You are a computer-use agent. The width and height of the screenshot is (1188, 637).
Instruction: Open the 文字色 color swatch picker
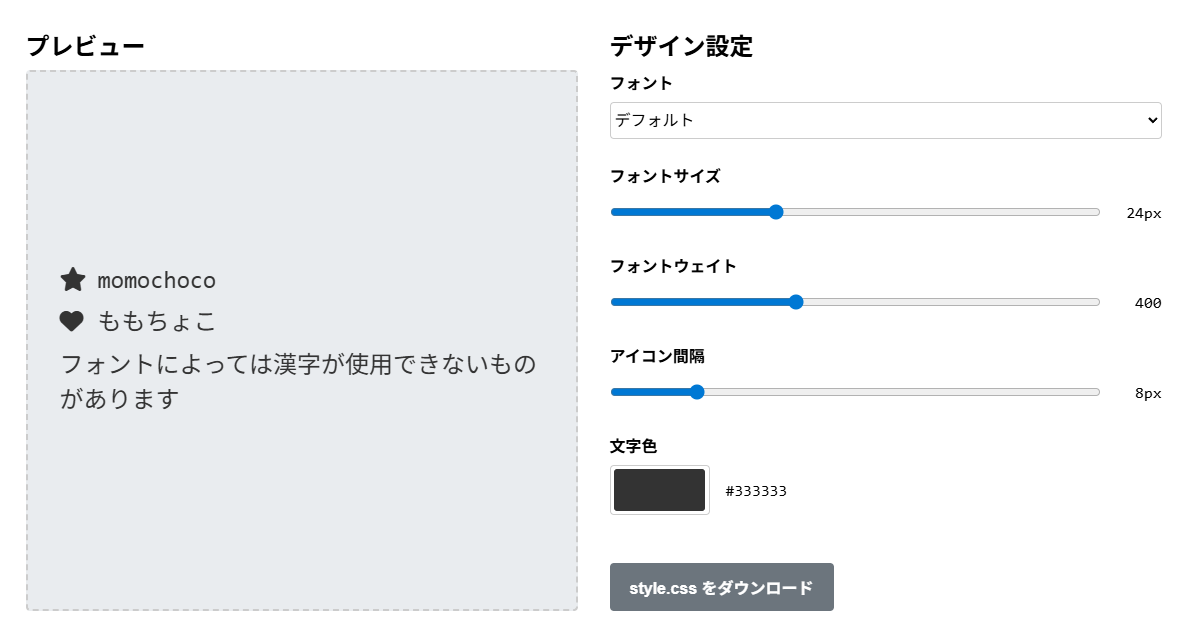pos(660,490)
